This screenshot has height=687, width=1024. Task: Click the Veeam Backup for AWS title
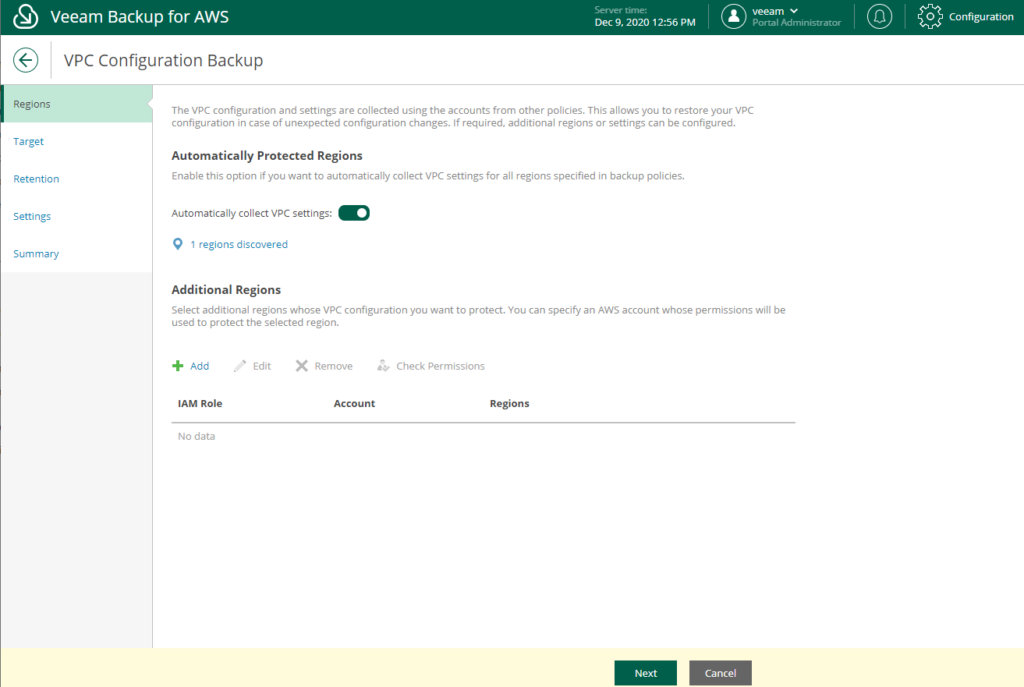pyautogui.click(x=140, y=16)
